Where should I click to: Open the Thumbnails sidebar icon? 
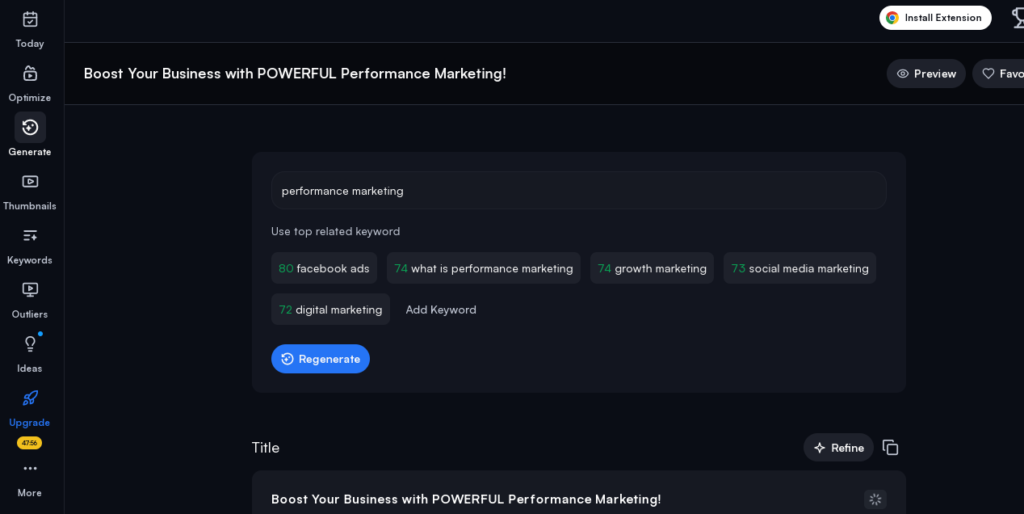tap(30, 182)
